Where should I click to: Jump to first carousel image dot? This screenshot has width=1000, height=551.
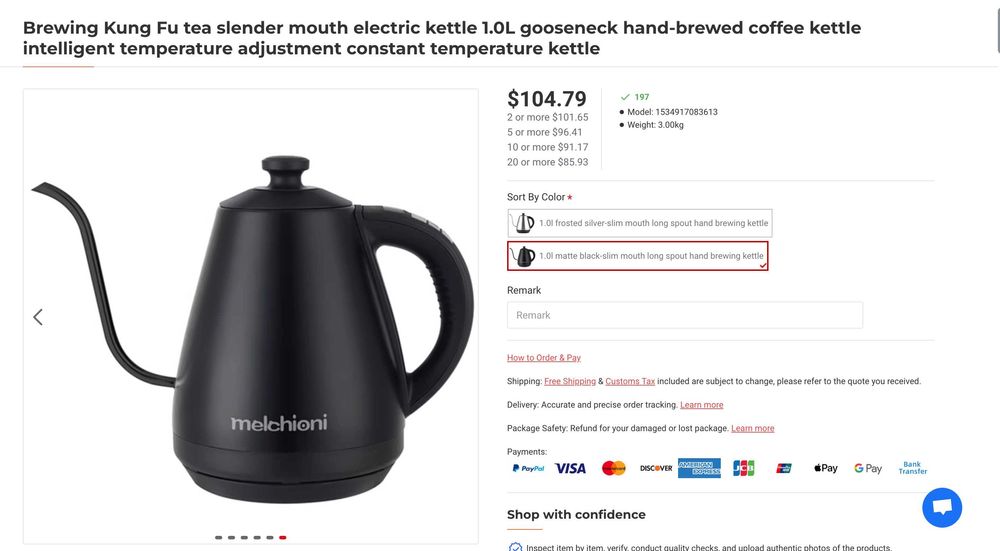[x=218, y=538]
